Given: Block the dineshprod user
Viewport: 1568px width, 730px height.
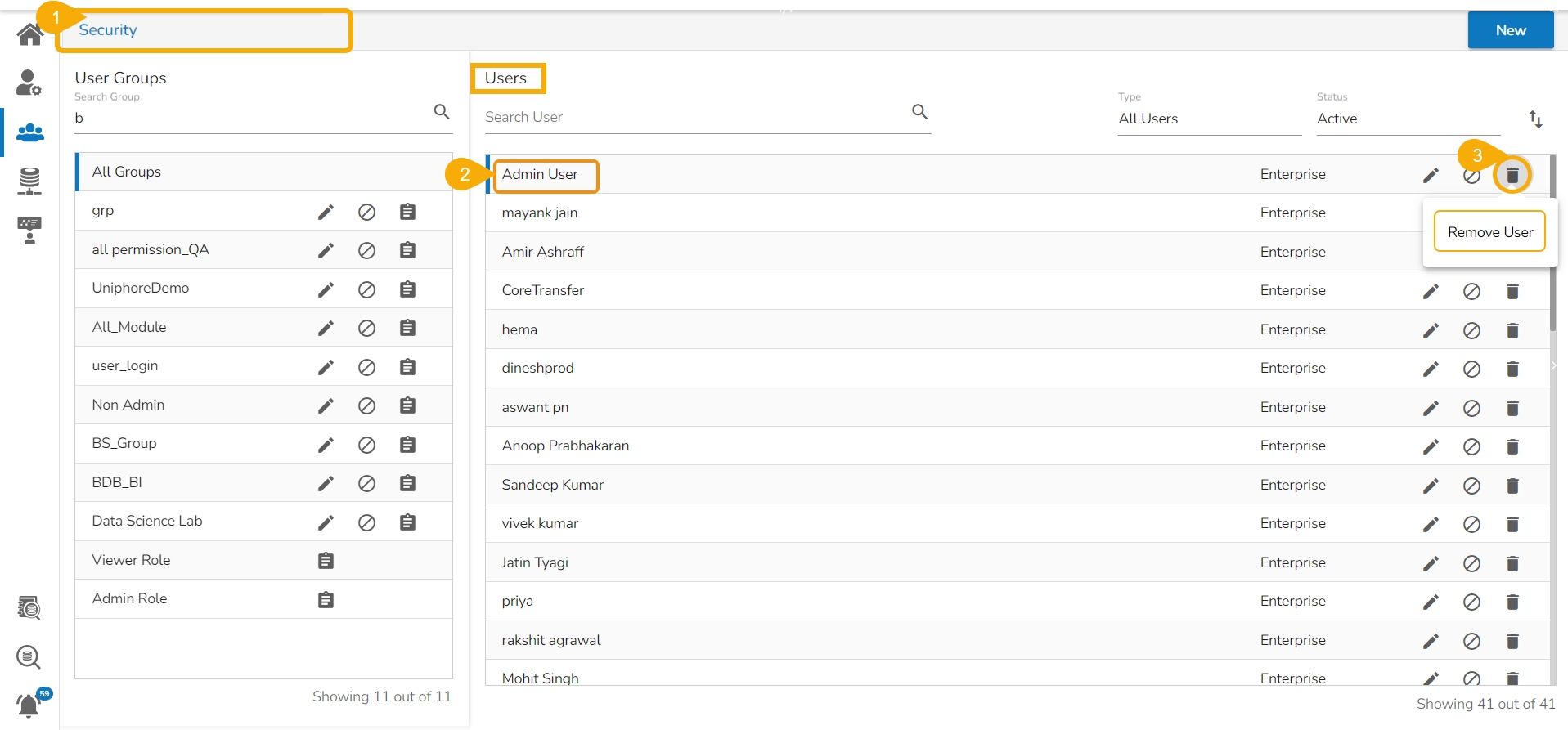Looking at the screenshot, I should coord(1471,369).
